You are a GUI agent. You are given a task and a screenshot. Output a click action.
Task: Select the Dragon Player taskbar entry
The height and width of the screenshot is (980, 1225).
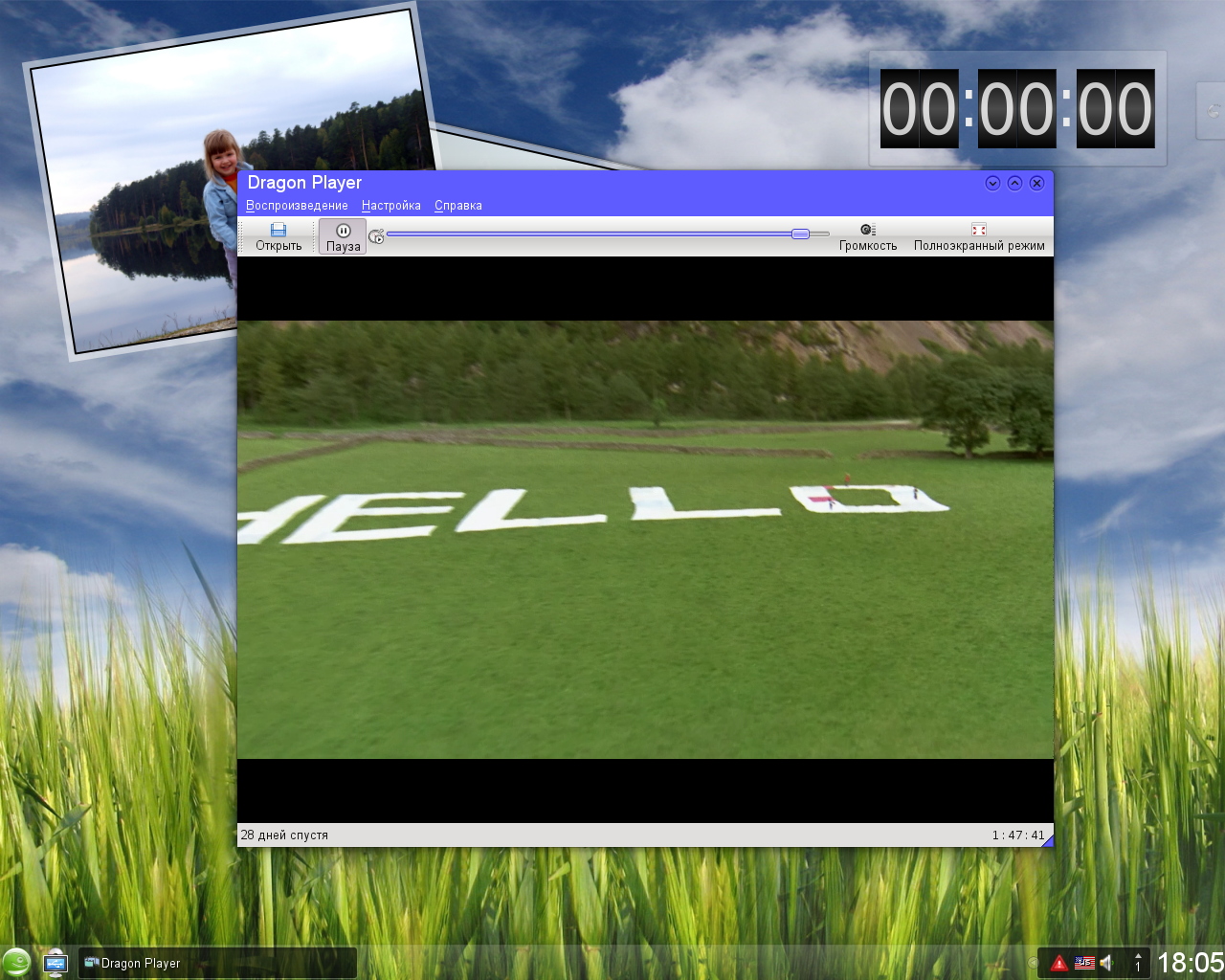218,963
